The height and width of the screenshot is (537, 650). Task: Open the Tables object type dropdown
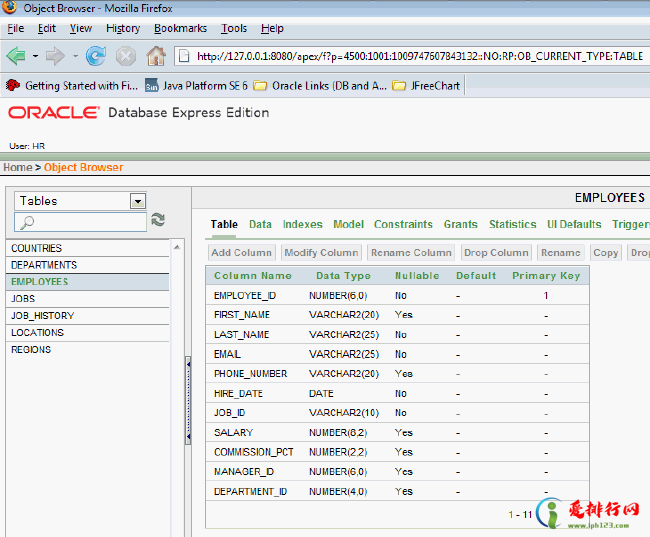pos(138,201)
